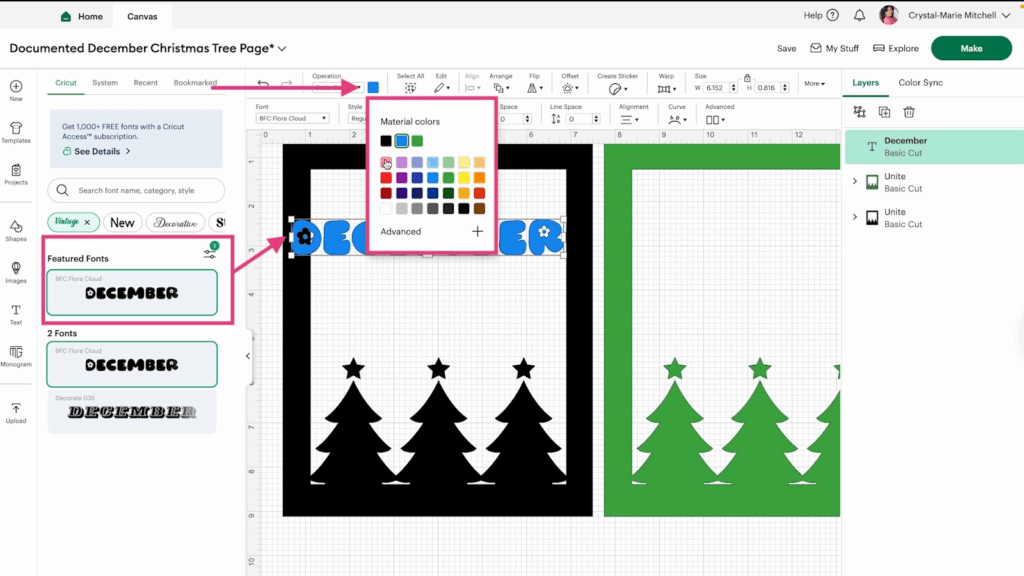Open My Stuff
The width and height of the screenshot is (1024, 576).
(x=835, y=48)
